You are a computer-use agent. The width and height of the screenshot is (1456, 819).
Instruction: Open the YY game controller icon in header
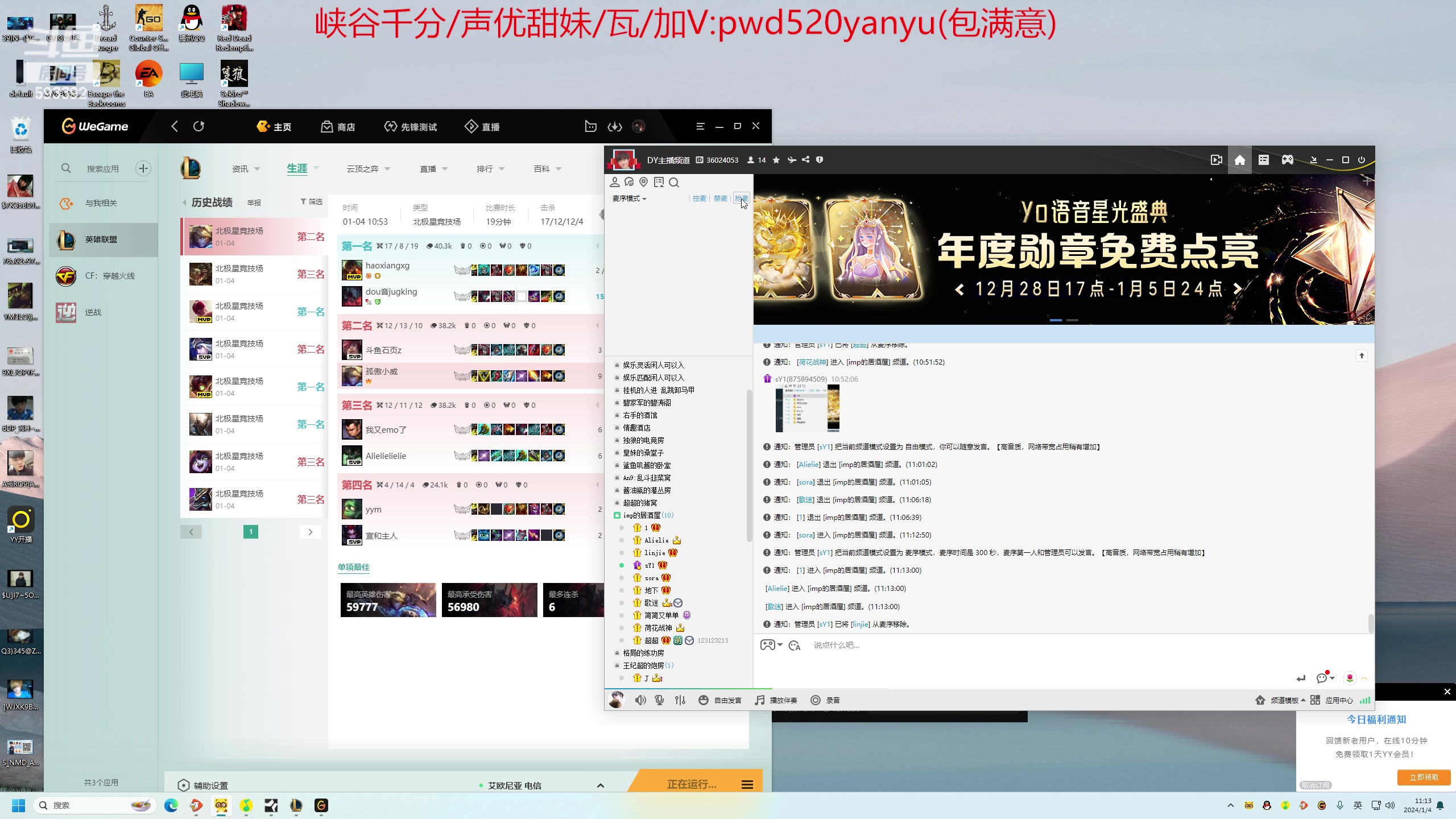point(1288,160)
